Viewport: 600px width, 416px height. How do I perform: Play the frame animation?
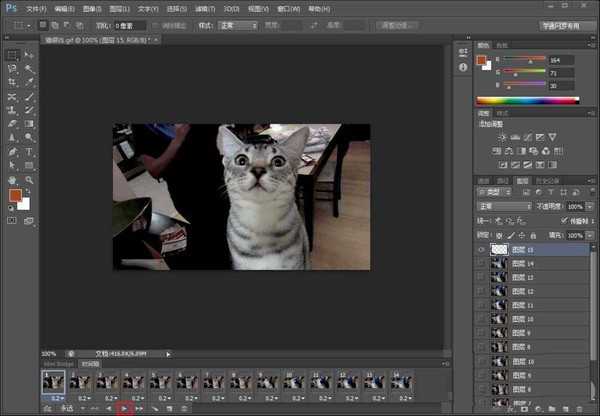click(123, 408)
